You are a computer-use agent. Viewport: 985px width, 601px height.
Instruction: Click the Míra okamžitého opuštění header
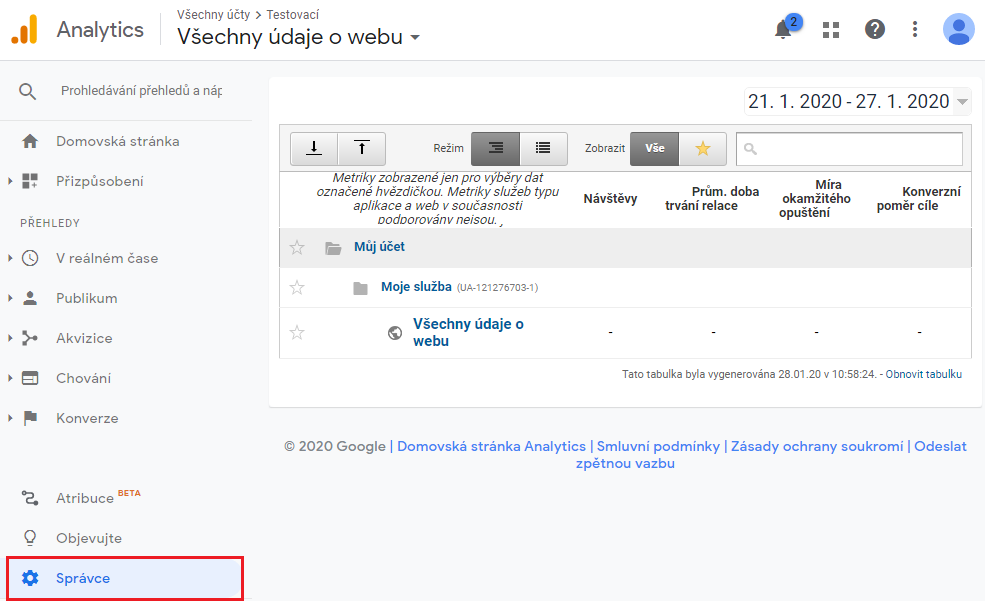pyautogui.click(x=816, y=198)
